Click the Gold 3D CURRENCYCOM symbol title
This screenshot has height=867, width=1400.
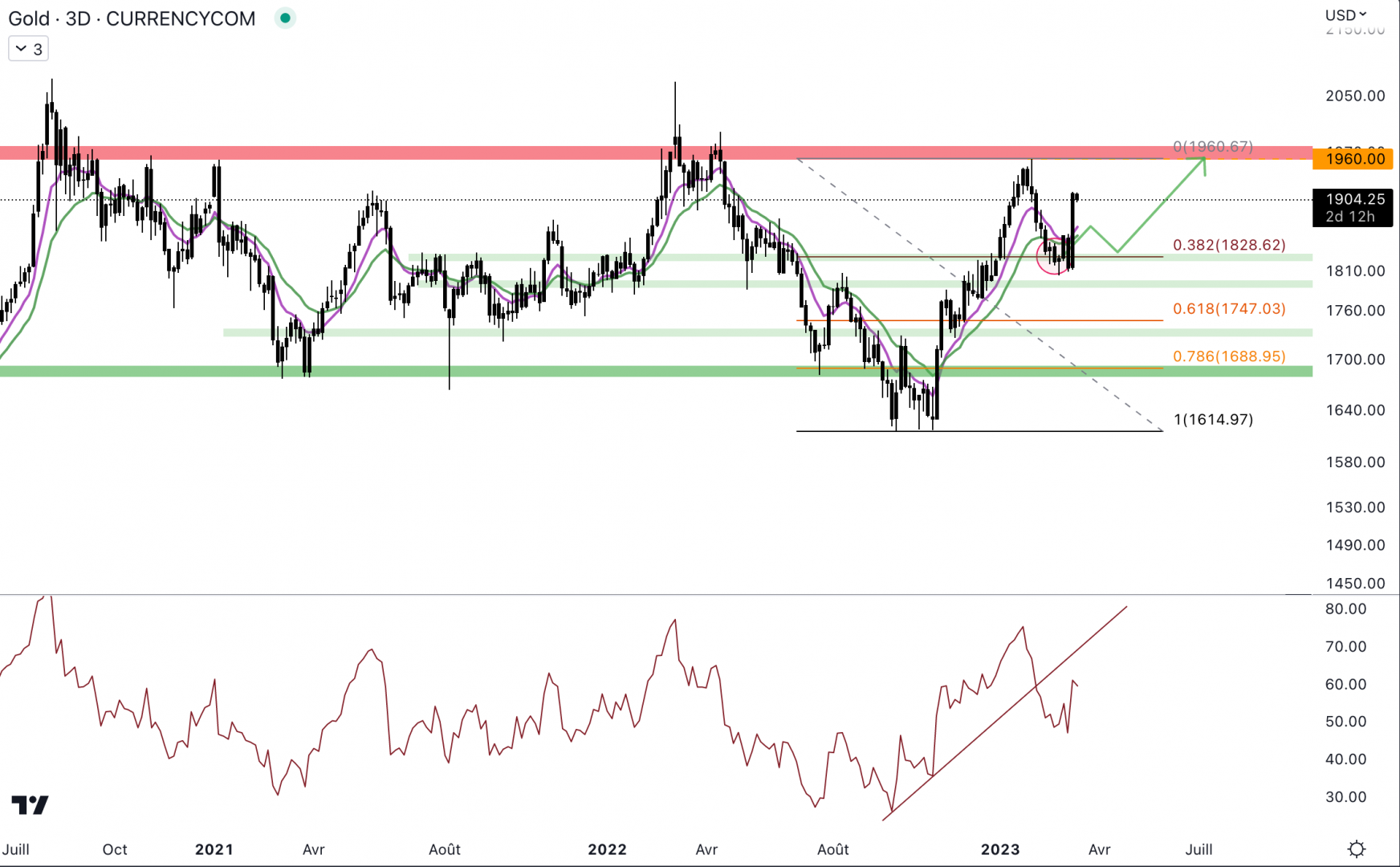pos(132,18)
